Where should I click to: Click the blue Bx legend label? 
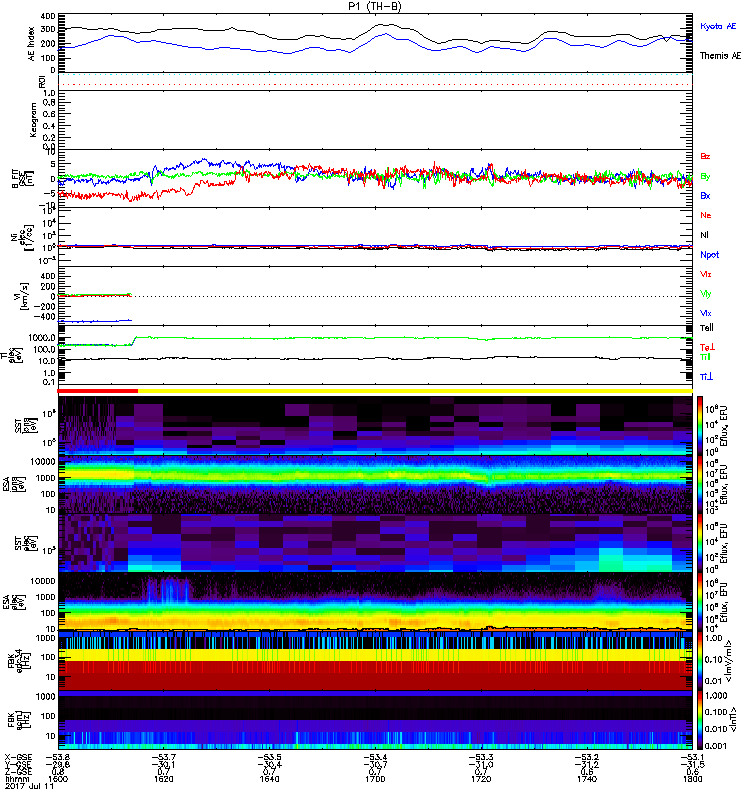pos(705,195)
